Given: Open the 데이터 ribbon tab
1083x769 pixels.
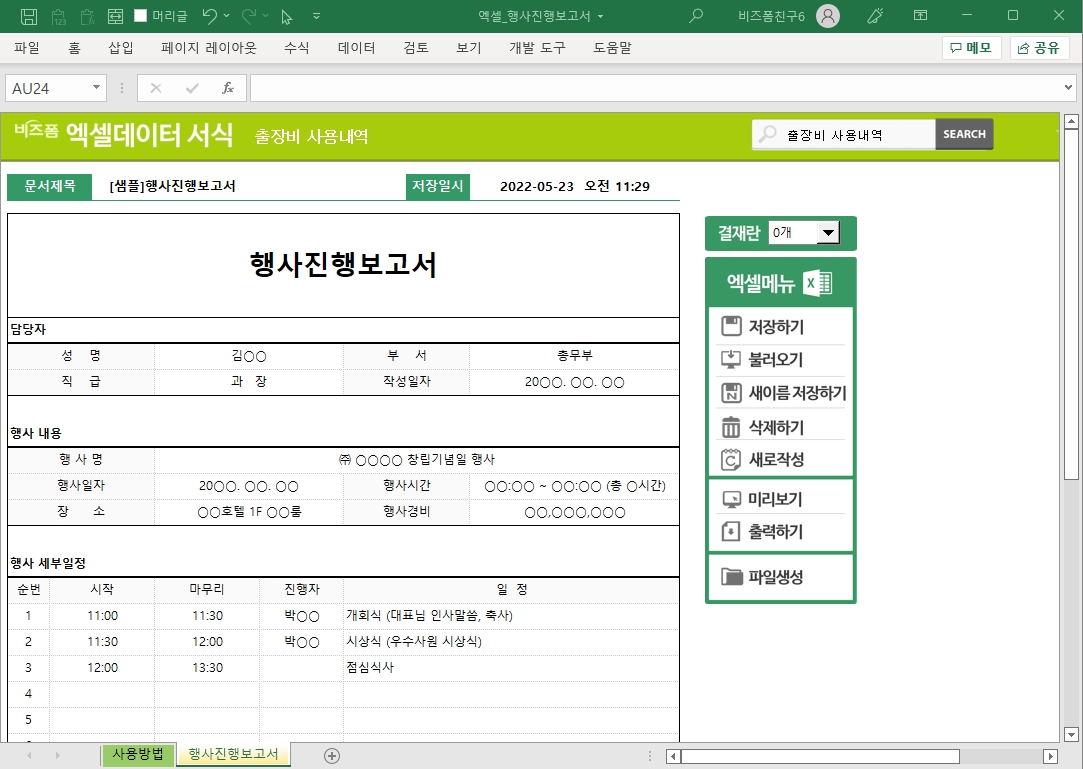Looking at the screenshot, I should pyautogui.click(x=356, y=48).
